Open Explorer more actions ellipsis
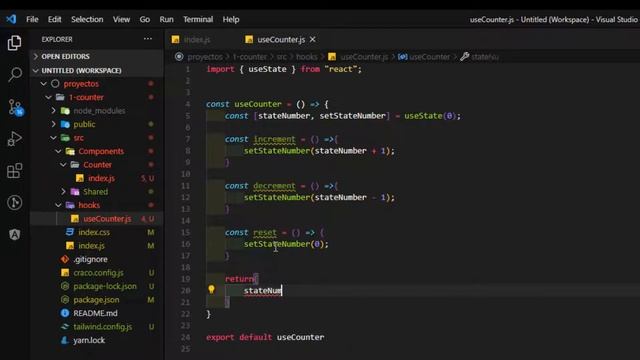Screen dimensions: 640x360 pyautogui.click(x=148, y=39)
